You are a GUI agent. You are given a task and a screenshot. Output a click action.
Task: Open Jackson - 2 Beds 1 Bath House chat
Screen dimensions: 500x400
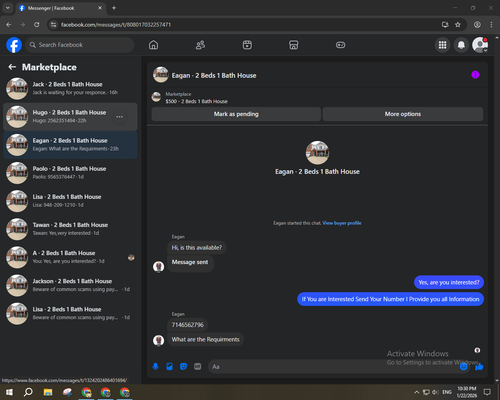(x=70, y=285)
